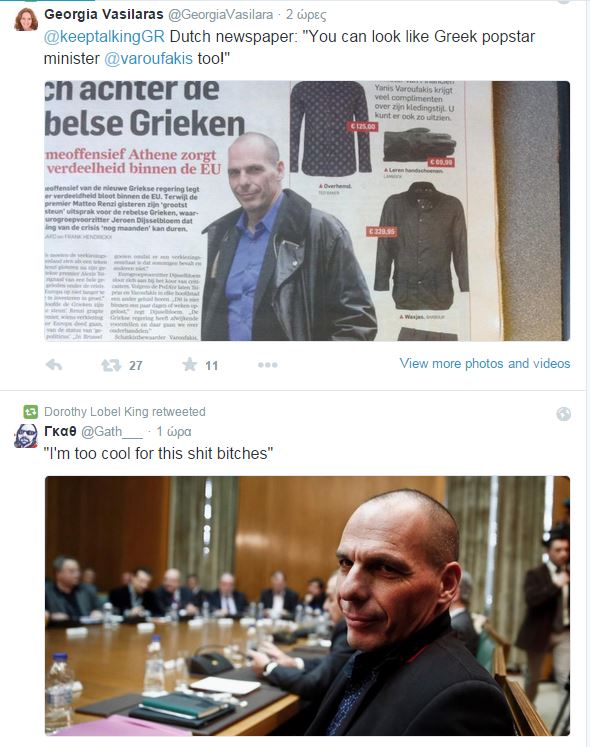Click the green retweeted indicator icon
590x747 pixels.
click(31, 412)
